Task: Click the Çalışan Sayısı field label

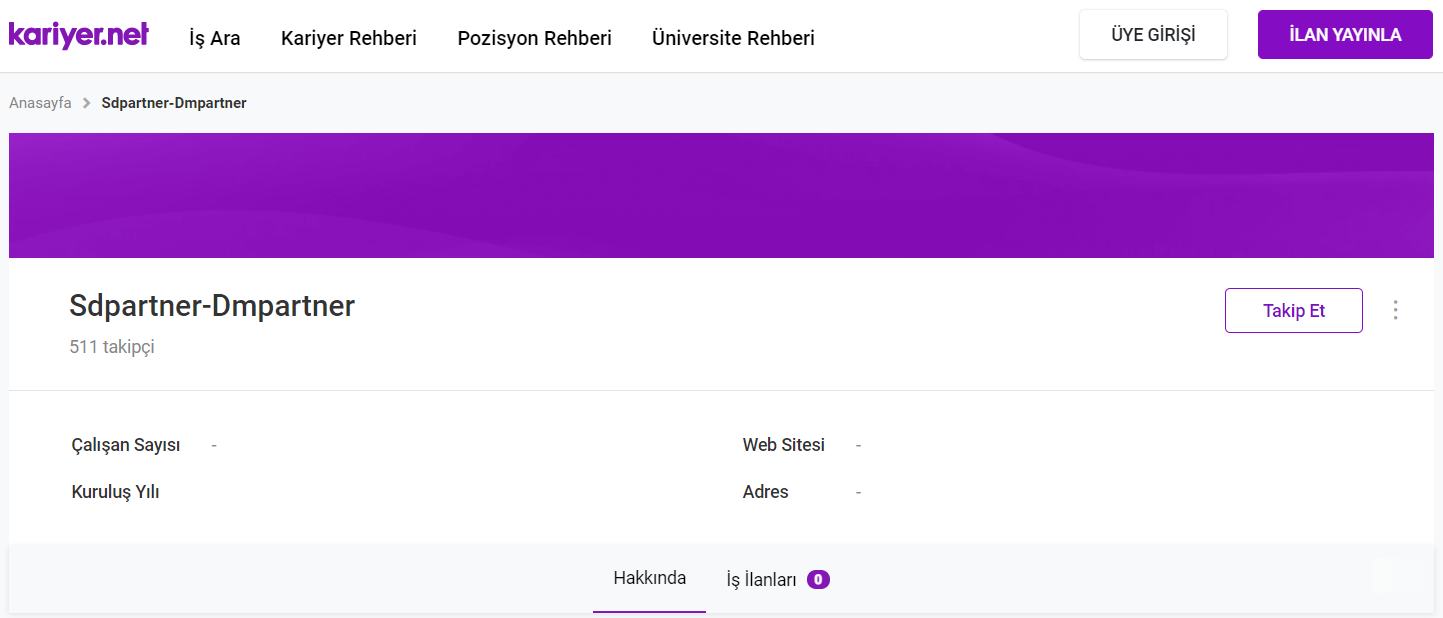Action: pos(126,445)
